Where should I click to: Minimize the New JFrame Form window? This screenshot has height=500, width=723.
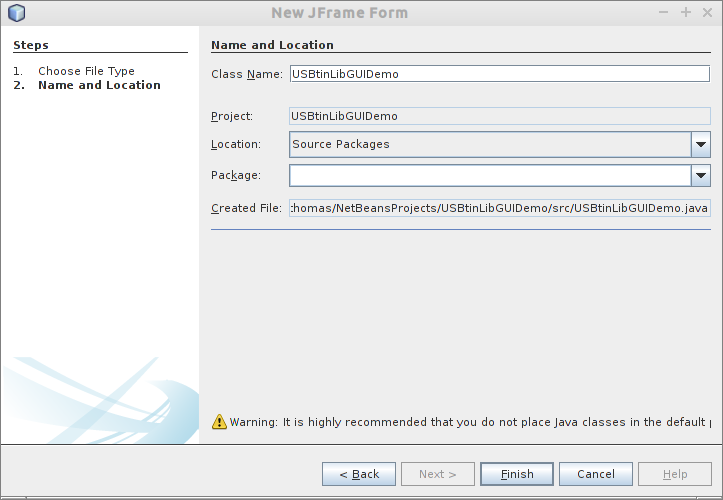point(664,12)
